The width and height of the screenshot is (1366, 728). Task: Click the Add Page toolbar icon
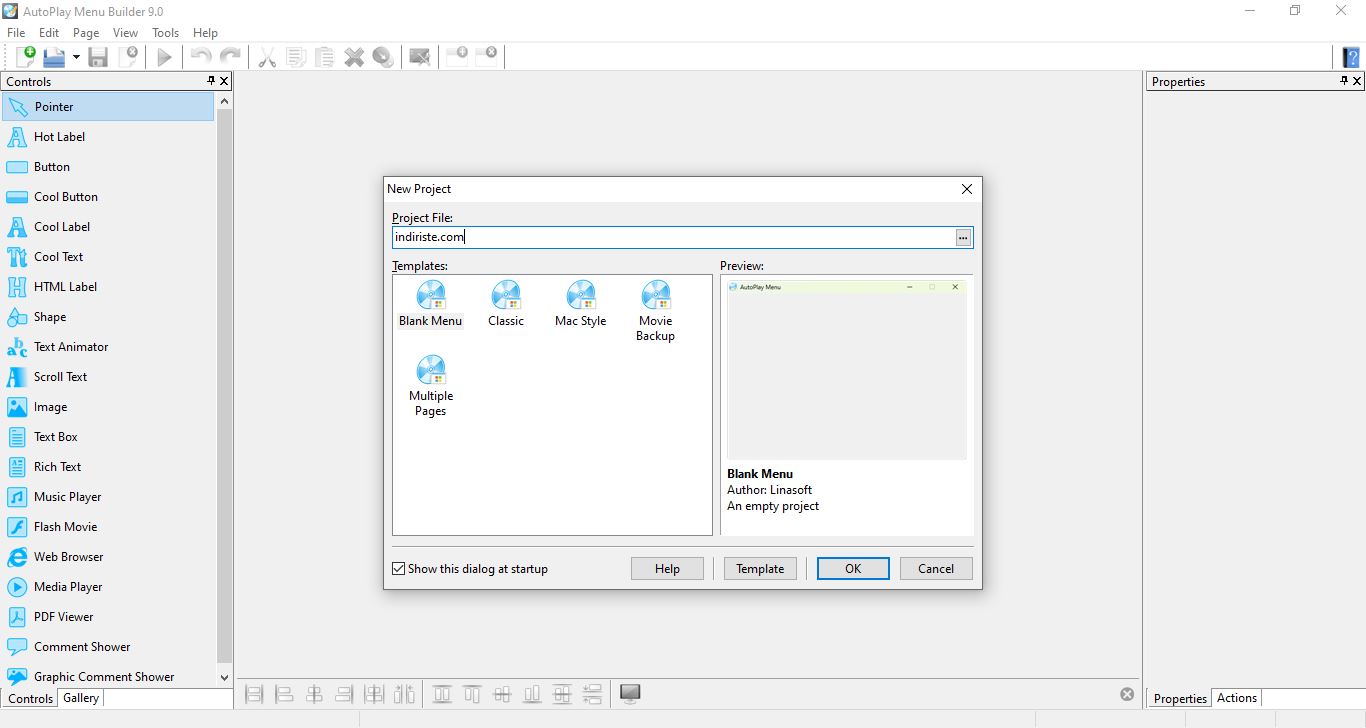tap(457, 56)
